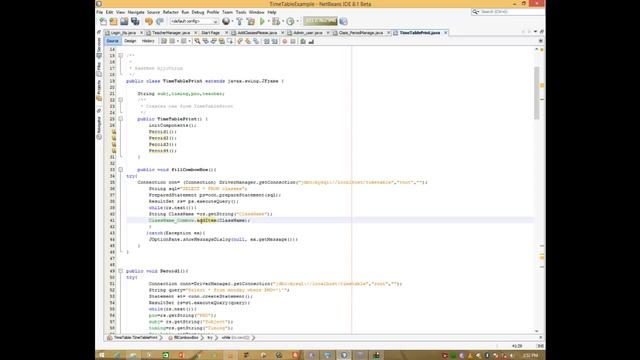Switch to the Login_Ha.java tab
The image size is (640, 360).
(x=124, y=33)
